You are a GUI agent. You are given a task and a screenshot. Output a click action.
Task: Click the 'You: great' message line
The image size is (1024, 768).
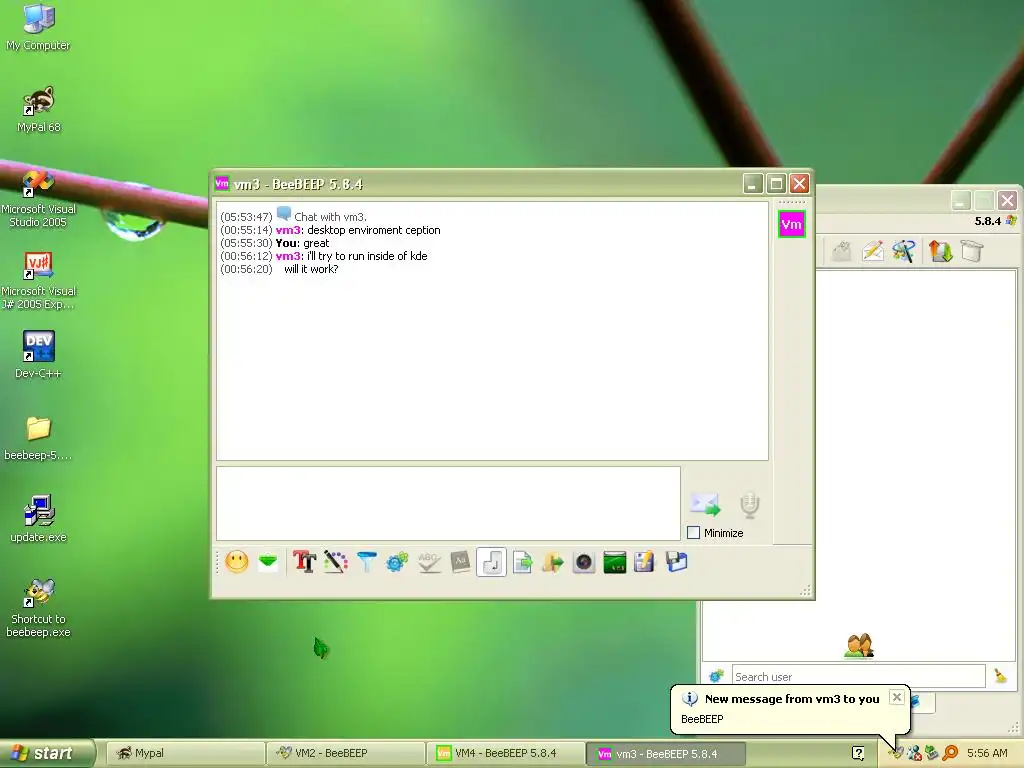tap(302, 243)
